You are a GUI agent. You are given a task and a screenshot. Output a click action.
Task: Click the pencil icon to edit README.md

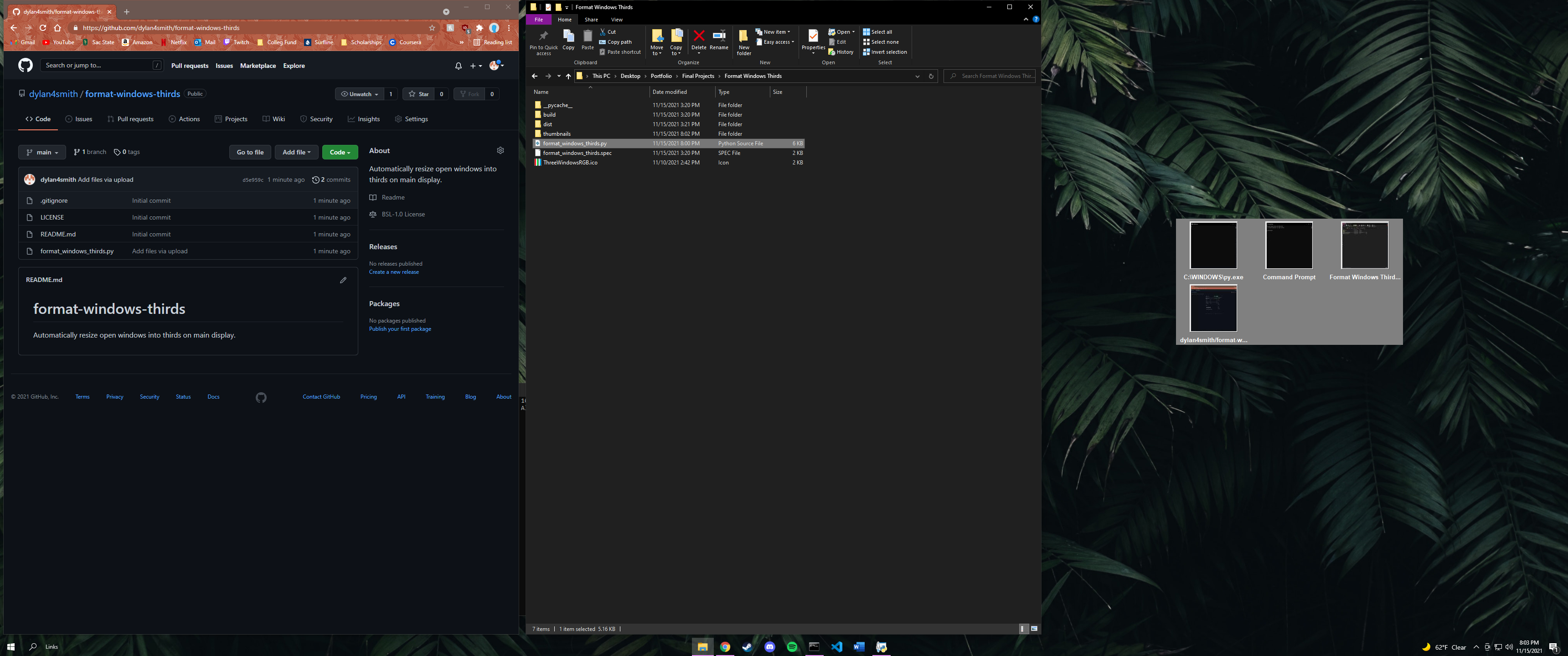click(343, 280)
